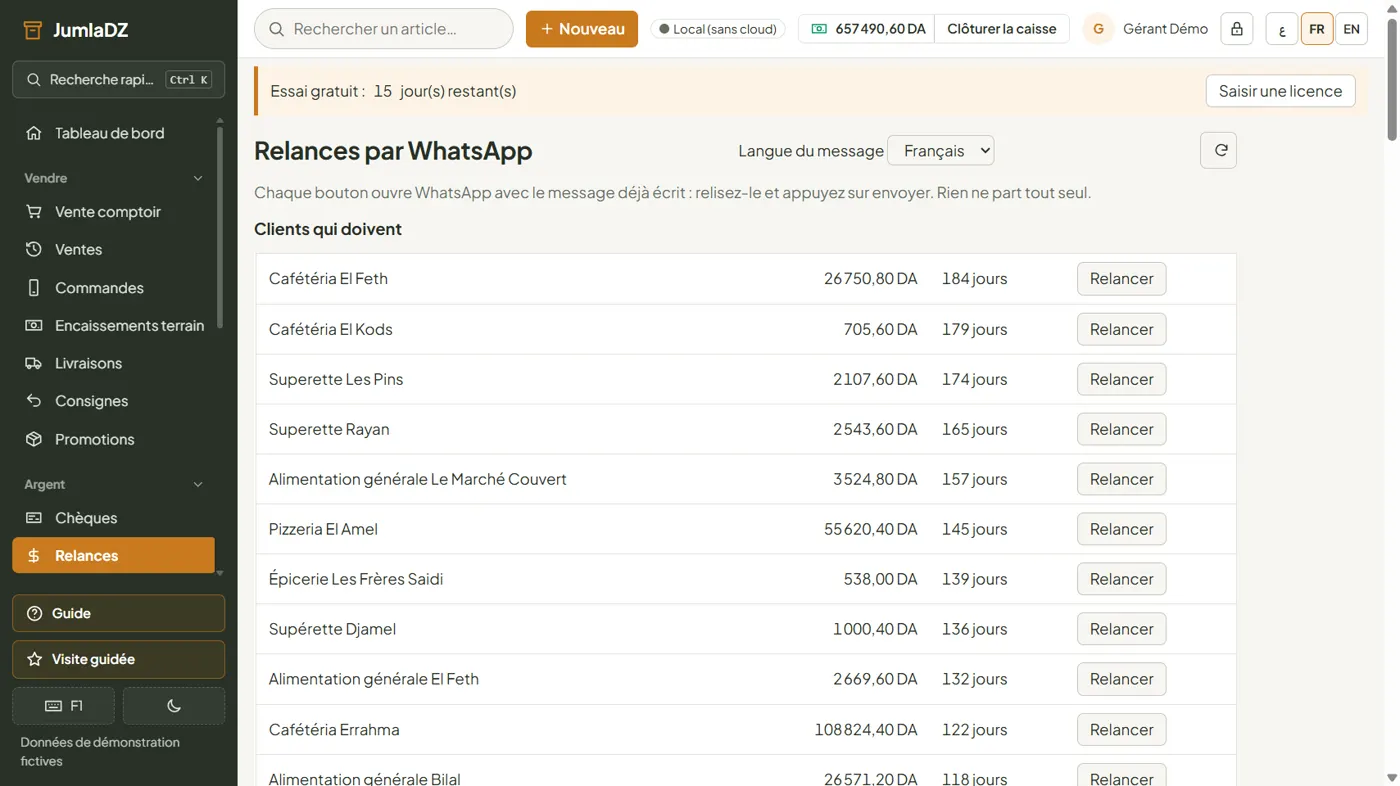Refresh the WhatsApp reminders list

pyautogui.click(x=1219, y=150)
